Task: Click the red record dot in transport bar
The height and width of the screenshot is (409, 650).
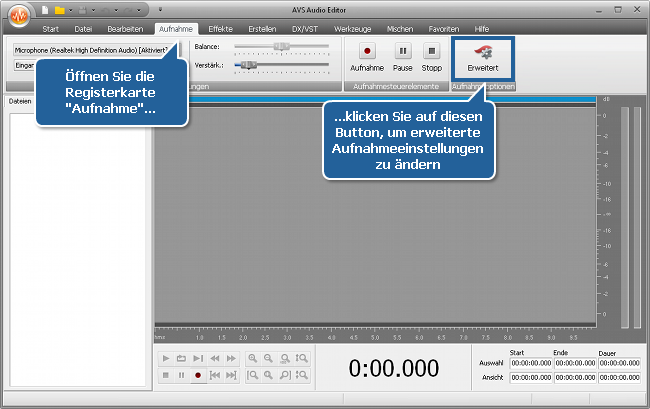Action: point(198,375)
